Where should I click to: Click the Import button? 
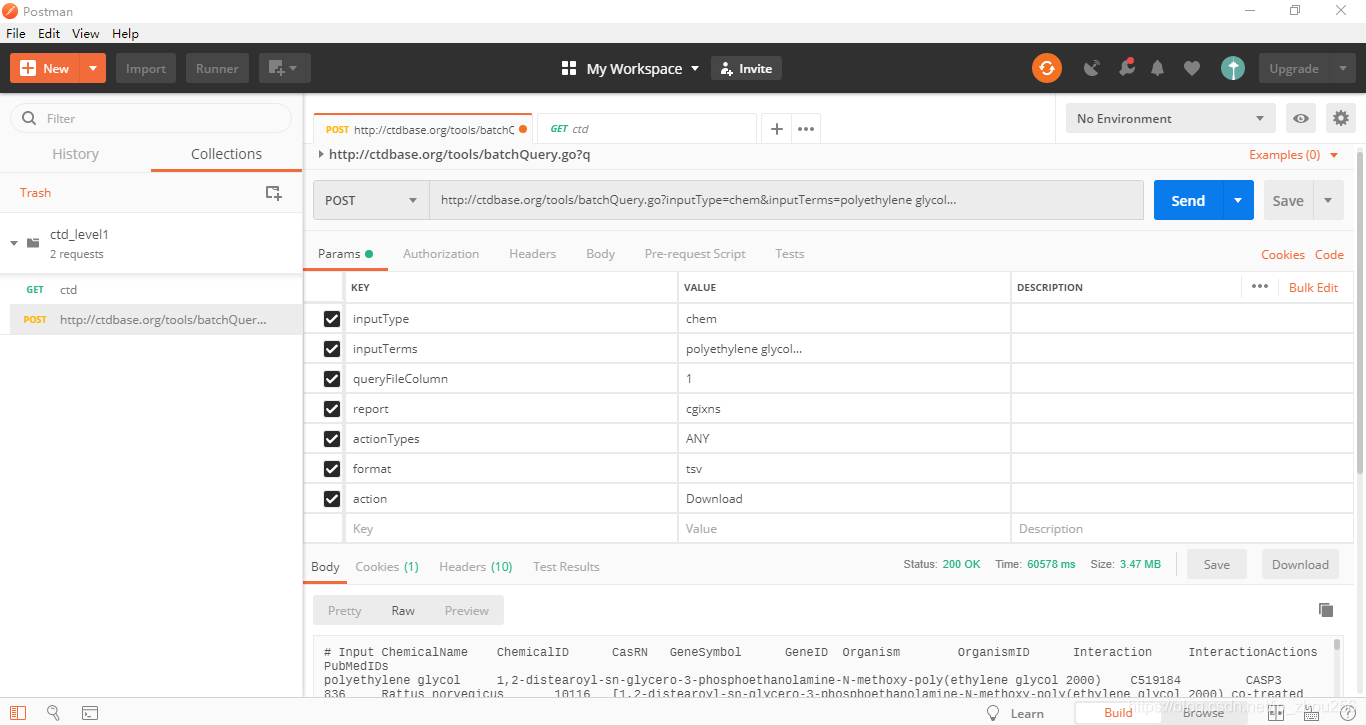coord(146,68)
